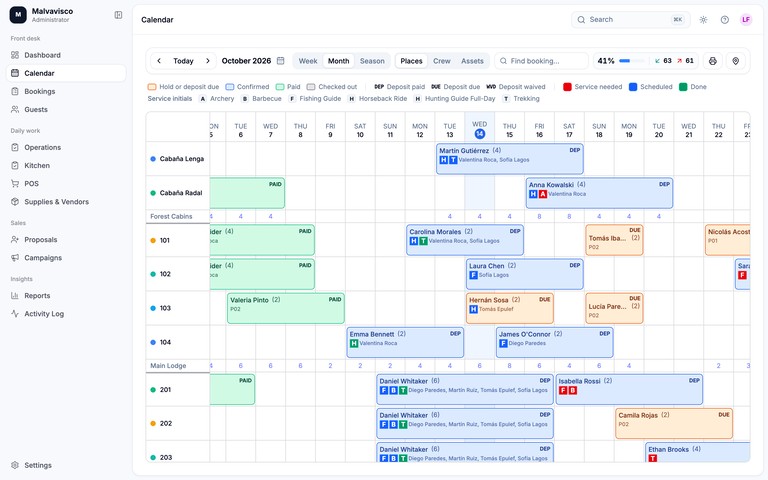
Task: Select room 202 row label
Action: point(178,423)
